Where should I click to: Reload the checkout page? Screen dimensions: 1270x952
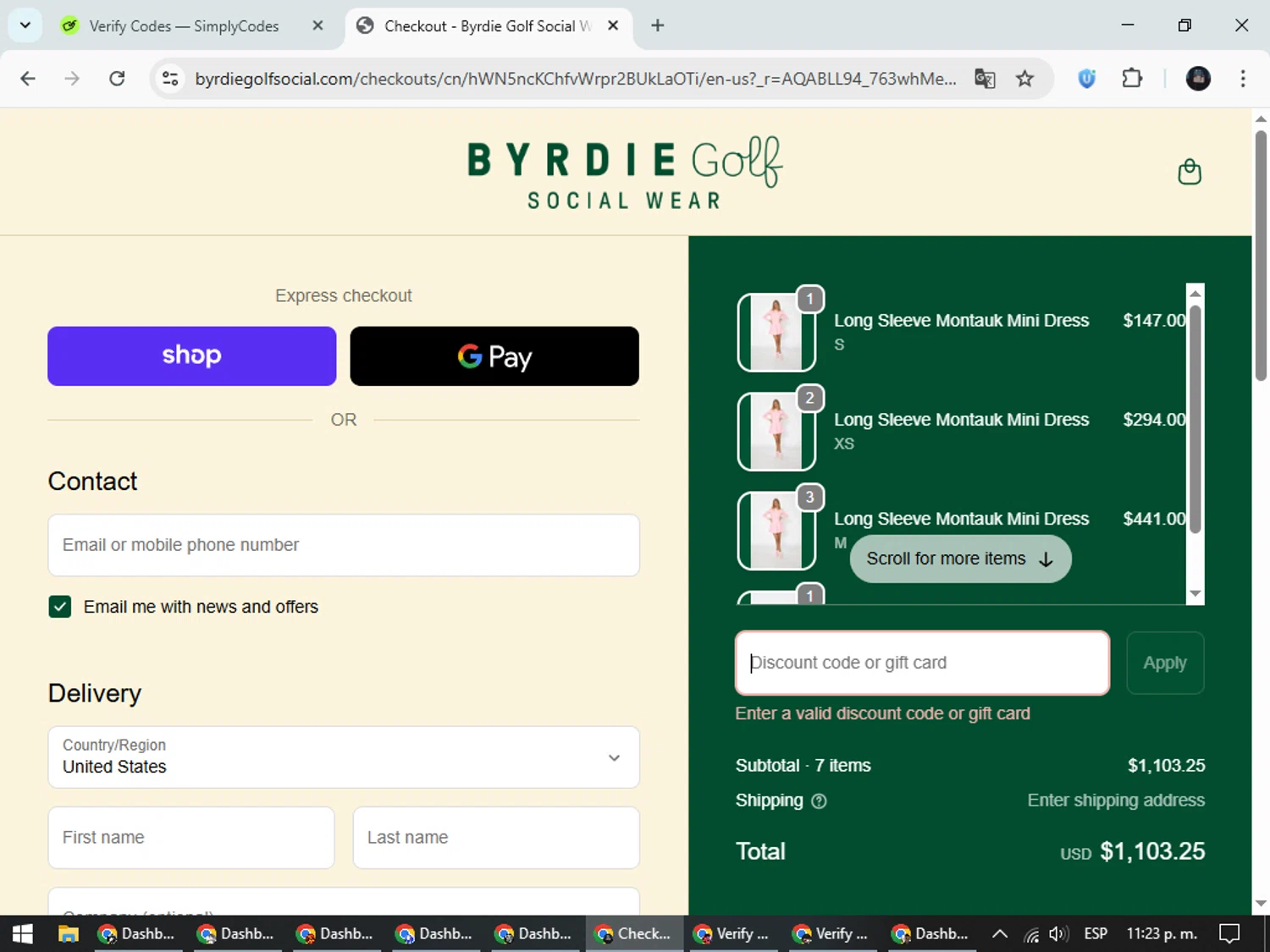tap(117, 79)
